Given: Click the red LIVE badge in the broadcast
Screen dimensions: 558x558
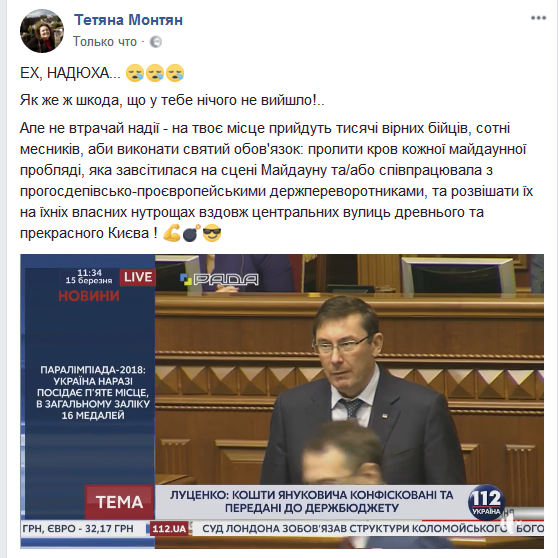Looking at the screenshot, I should tap(138, 277).
